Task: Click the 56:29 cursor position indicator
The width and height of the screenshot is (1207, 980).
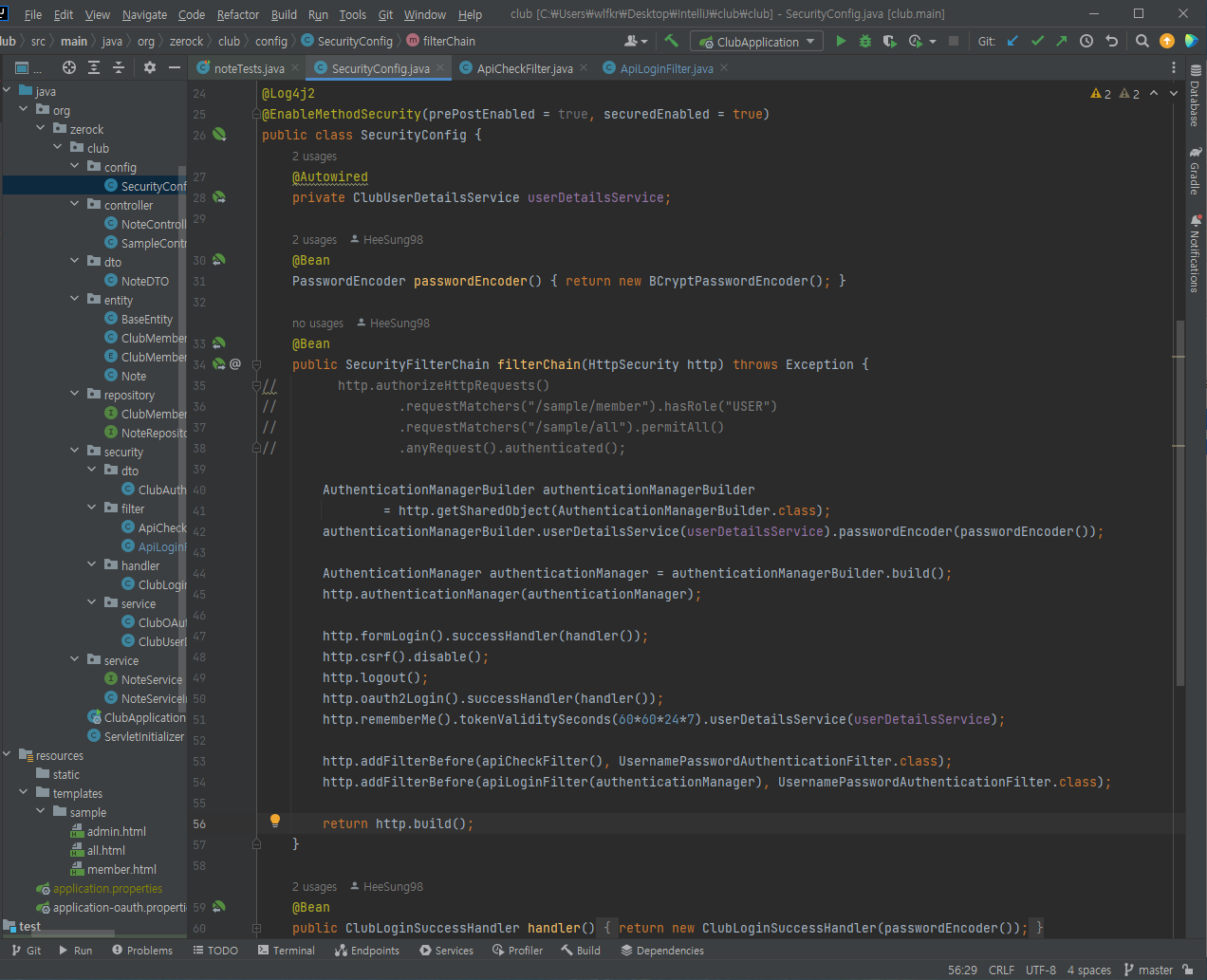Action: 962,970
